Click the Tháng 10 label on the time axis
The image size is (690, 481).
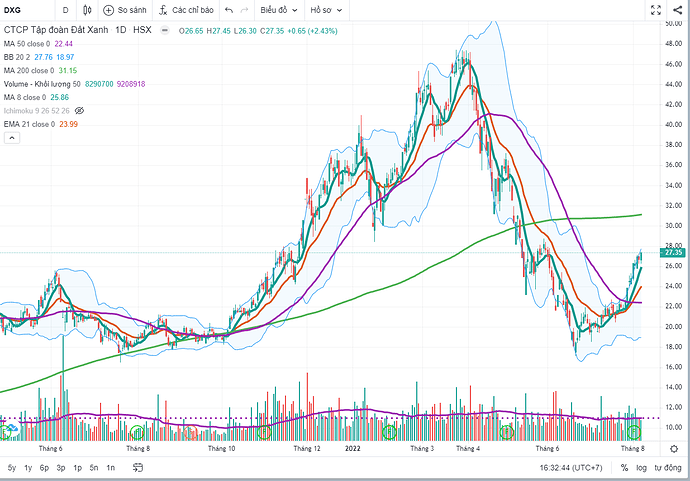221,448
